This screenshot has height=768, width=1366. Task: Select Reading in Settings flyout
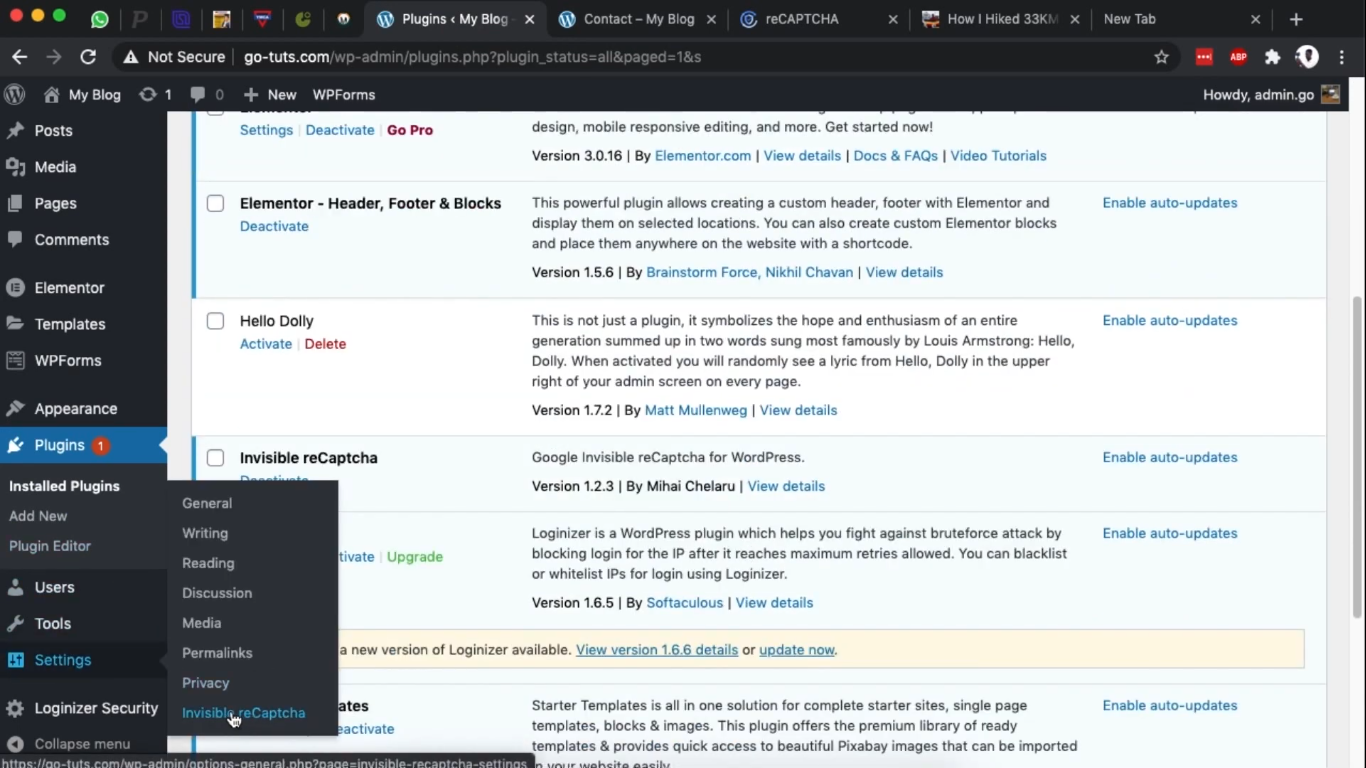[208, 563]
